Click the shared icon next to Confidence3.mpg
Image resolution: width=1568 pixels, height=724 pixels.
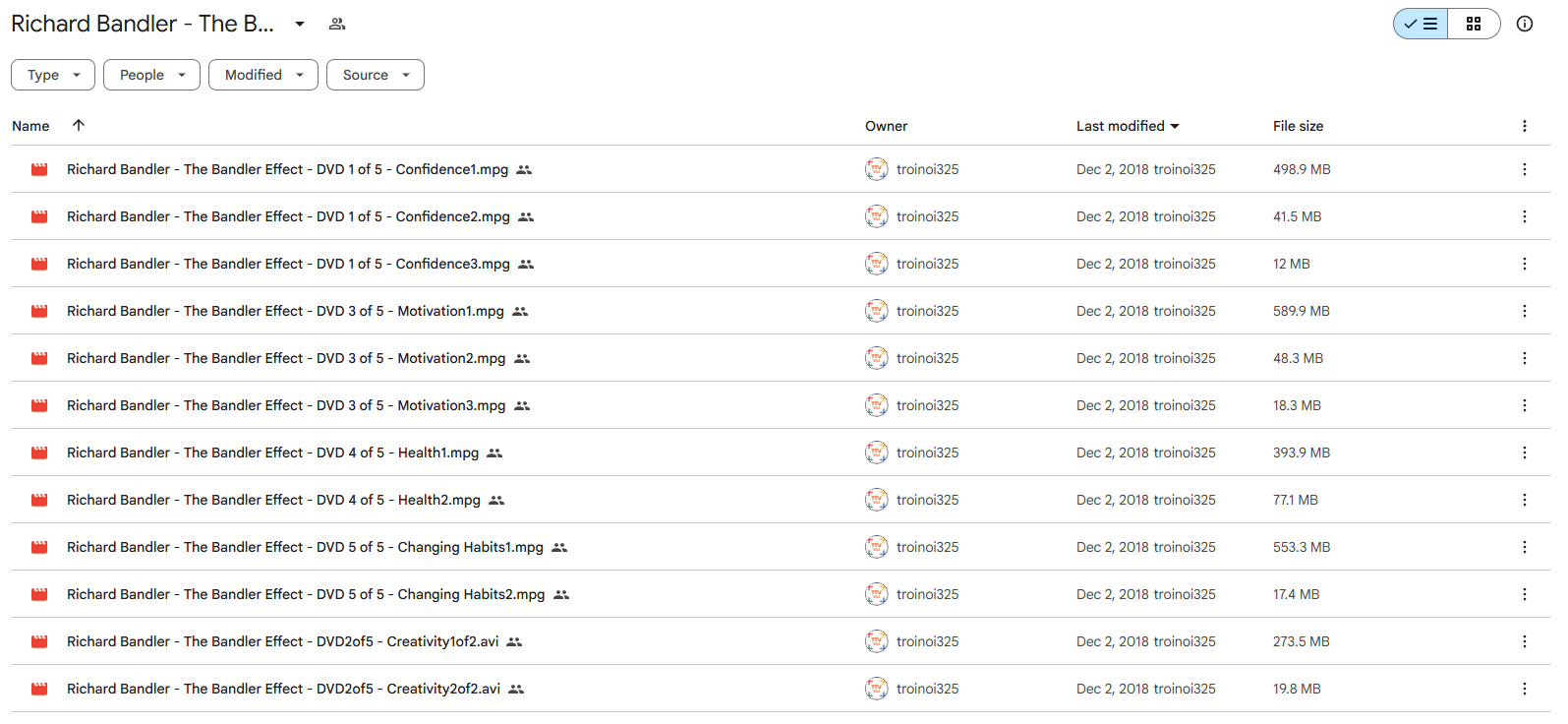[x=526, y=264]
